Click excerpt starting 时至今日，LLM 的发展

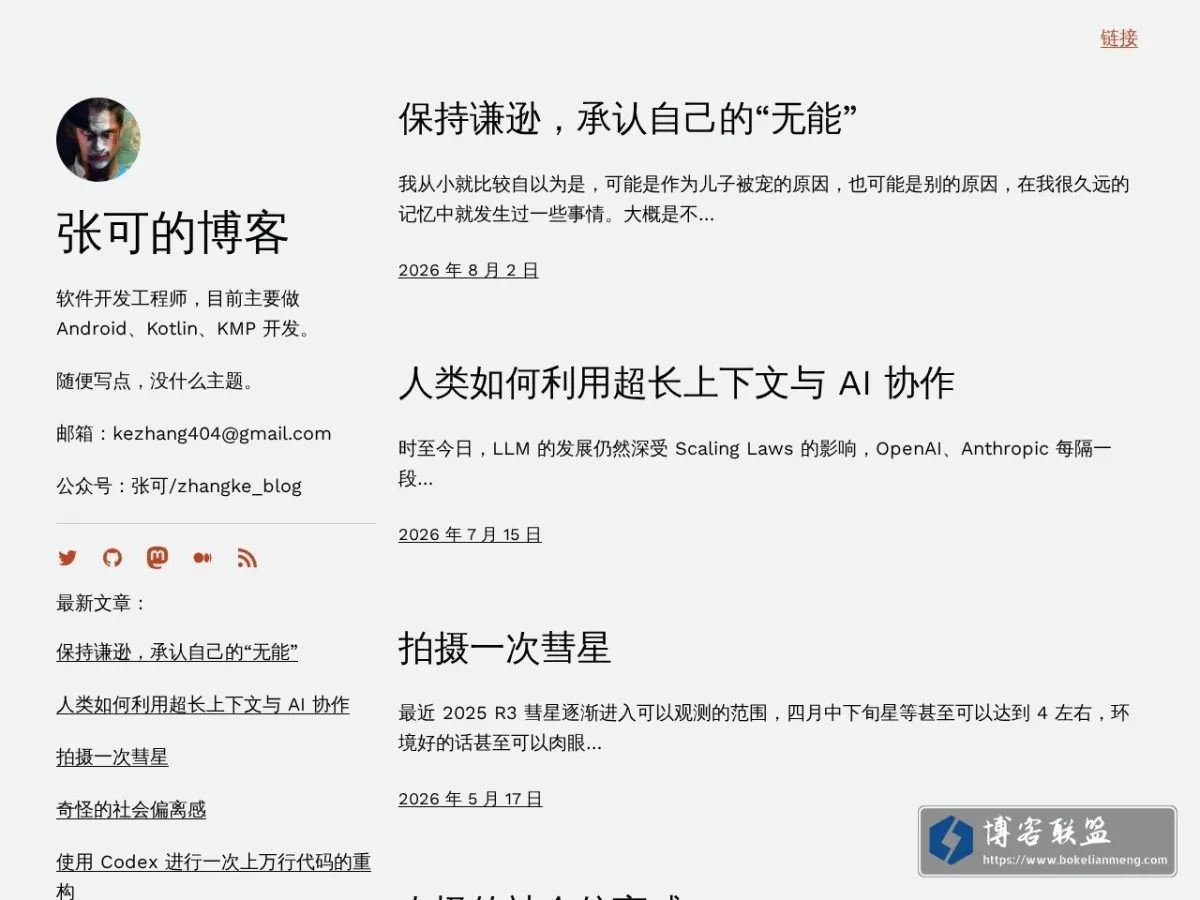coord(755,463)
